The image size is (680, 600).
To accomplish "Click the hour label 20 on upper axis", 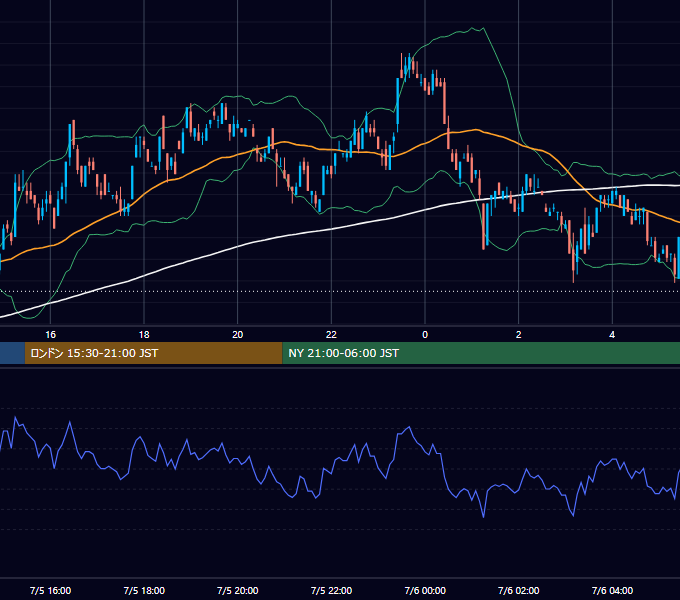I will point(238,334).
